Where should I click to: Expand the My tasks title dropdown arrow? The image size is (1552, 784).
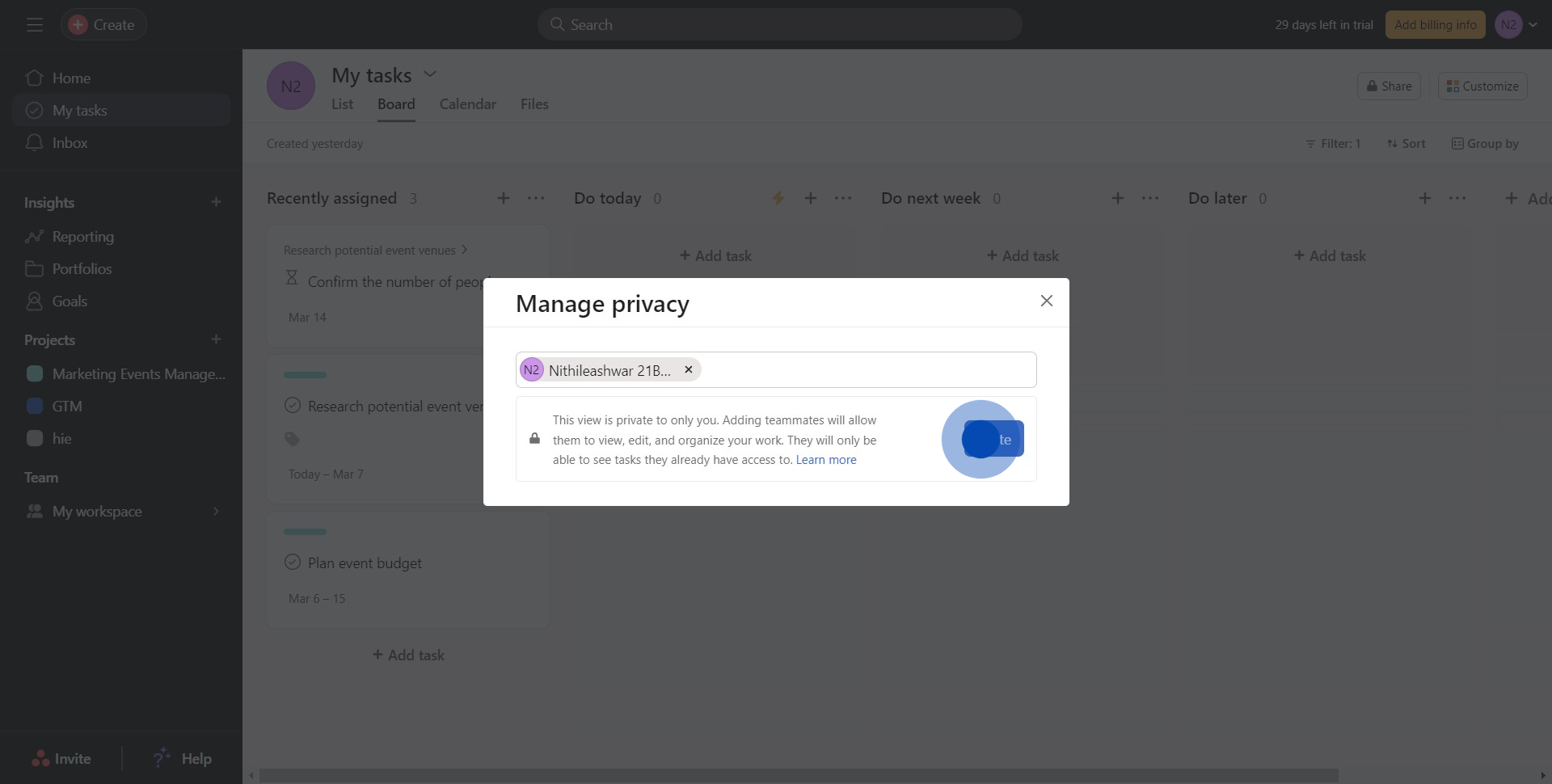pyautogui.click(x=430, y=74)
